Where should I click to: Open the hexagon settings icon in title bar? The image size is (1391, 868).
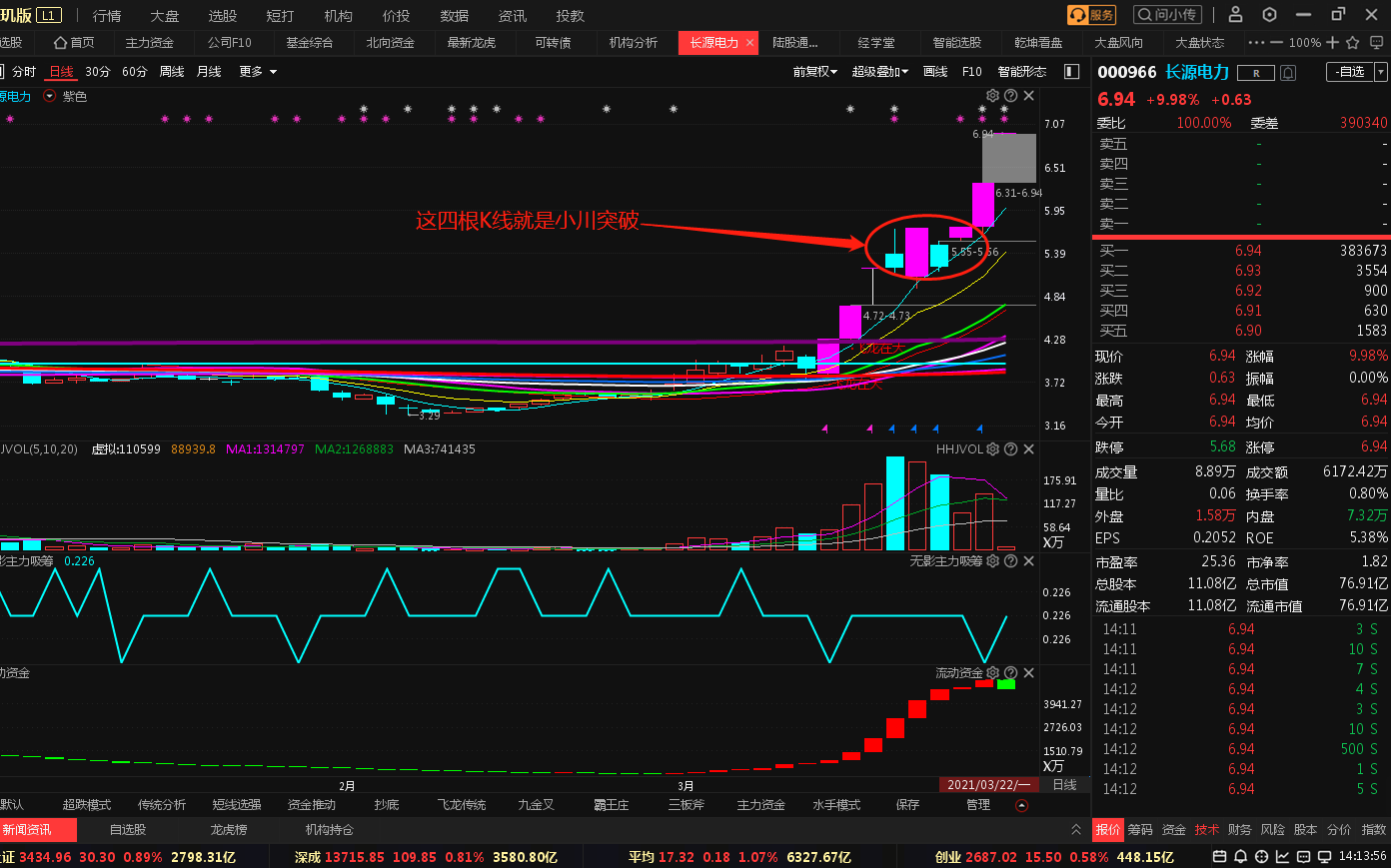pos(1269,15)
